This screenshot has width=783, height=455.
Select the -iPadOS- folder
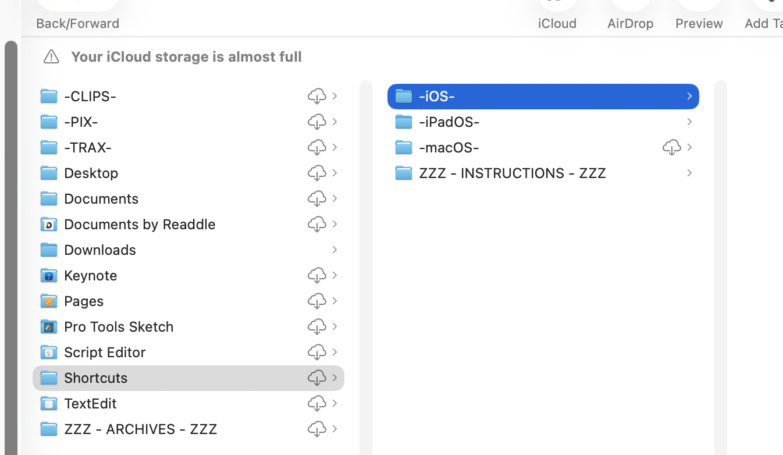pyautogui.click(x=543, y=122)
